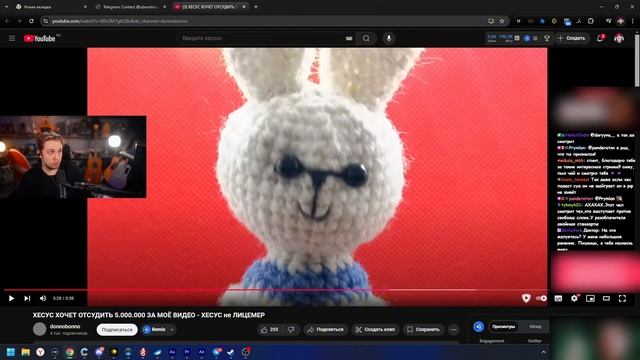The width and height of the screenshot is (640, 360).
Task: Dislike the video
Action: point(291,329)
